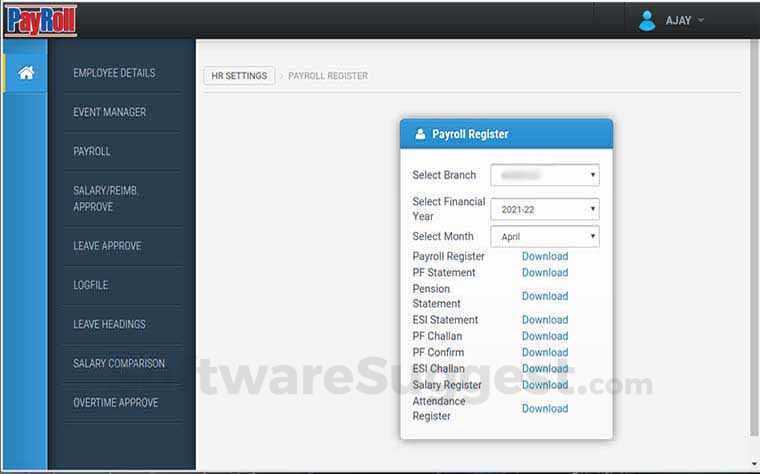Download the Salary Register
Viewport: 760px width, 474px height.
coord(545,385)
